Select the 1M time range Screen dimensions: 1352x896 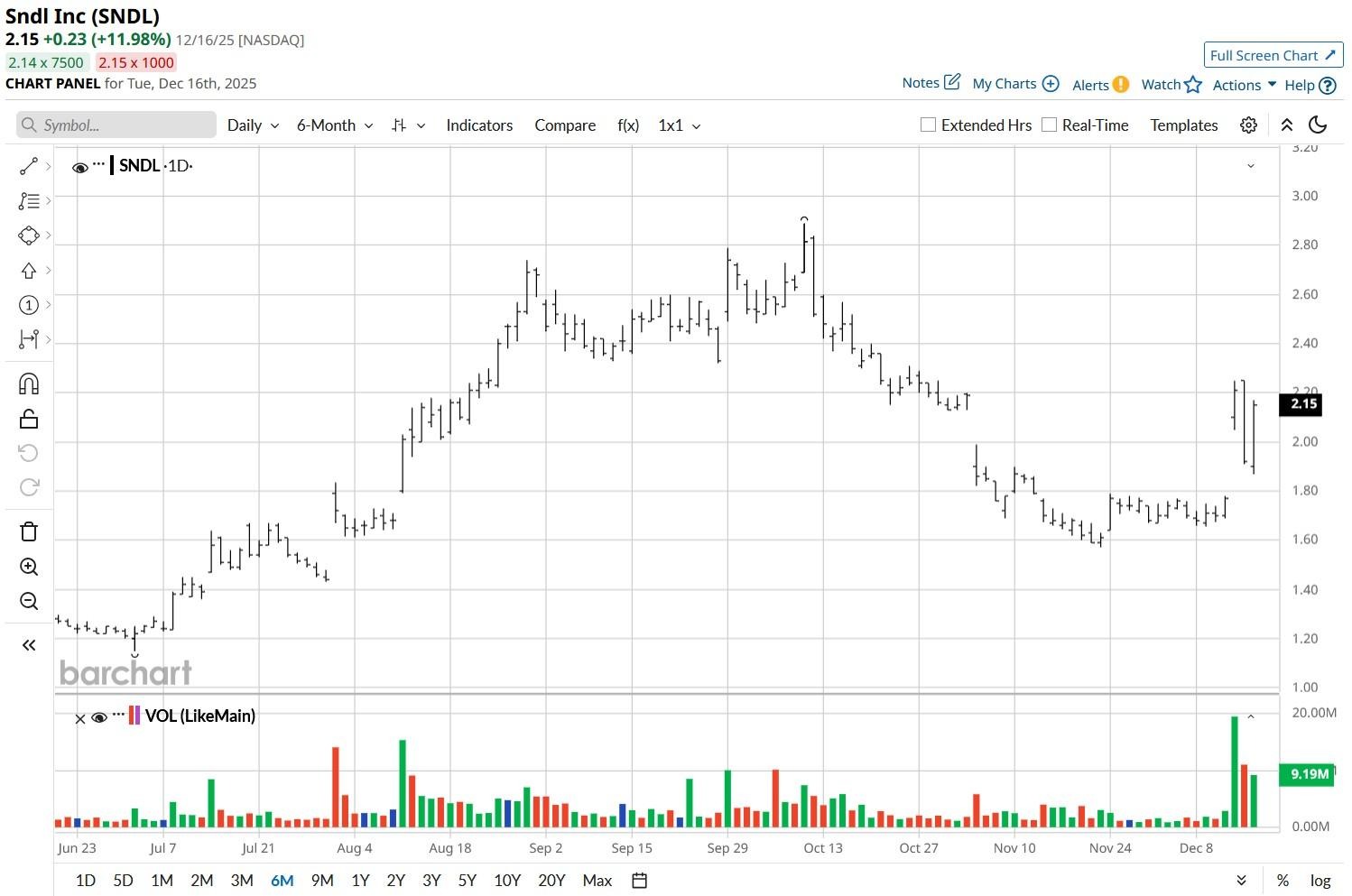(x=162, y=881)
